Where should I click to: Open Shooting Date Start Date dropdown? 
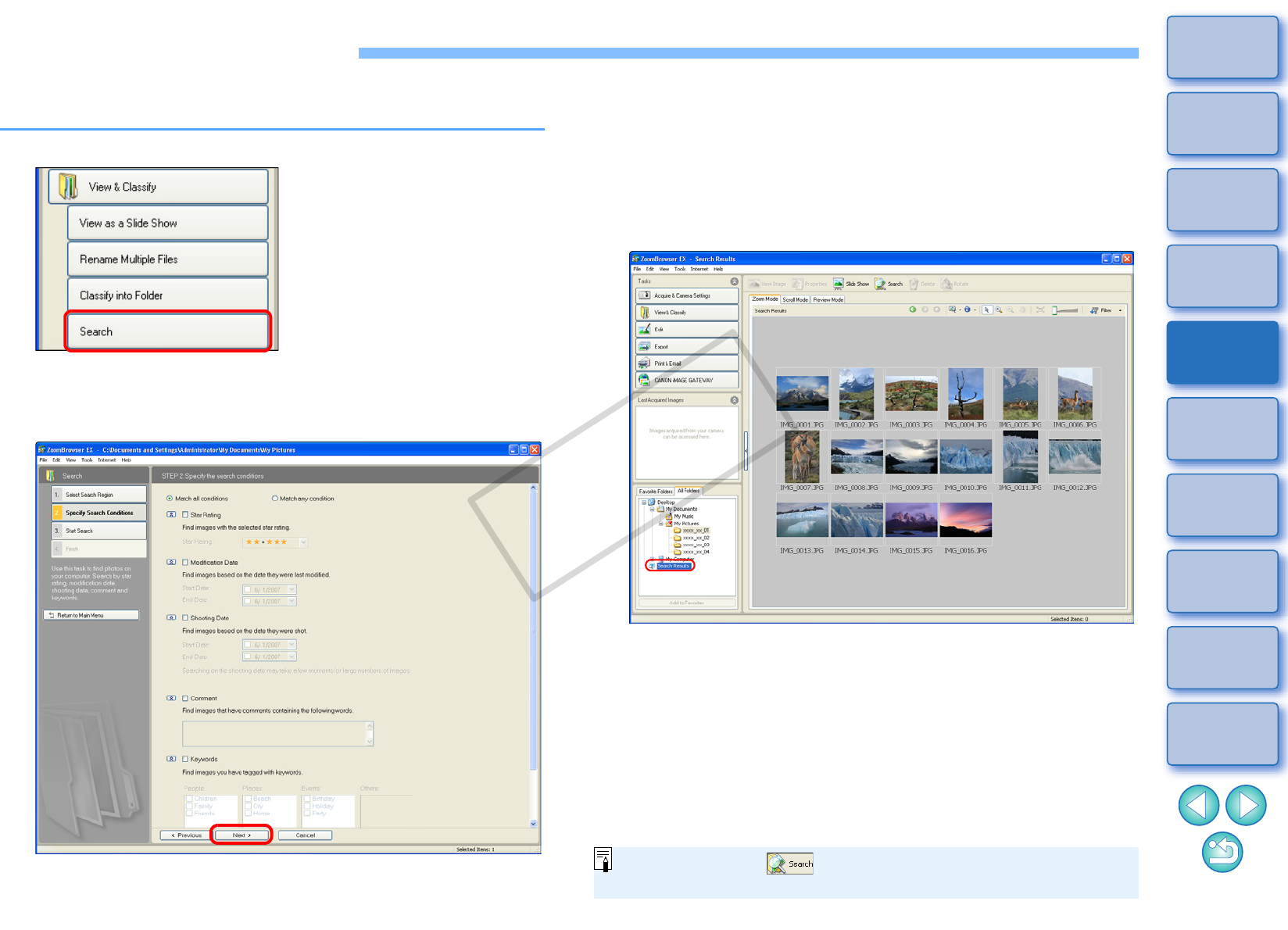pos(292,645)
